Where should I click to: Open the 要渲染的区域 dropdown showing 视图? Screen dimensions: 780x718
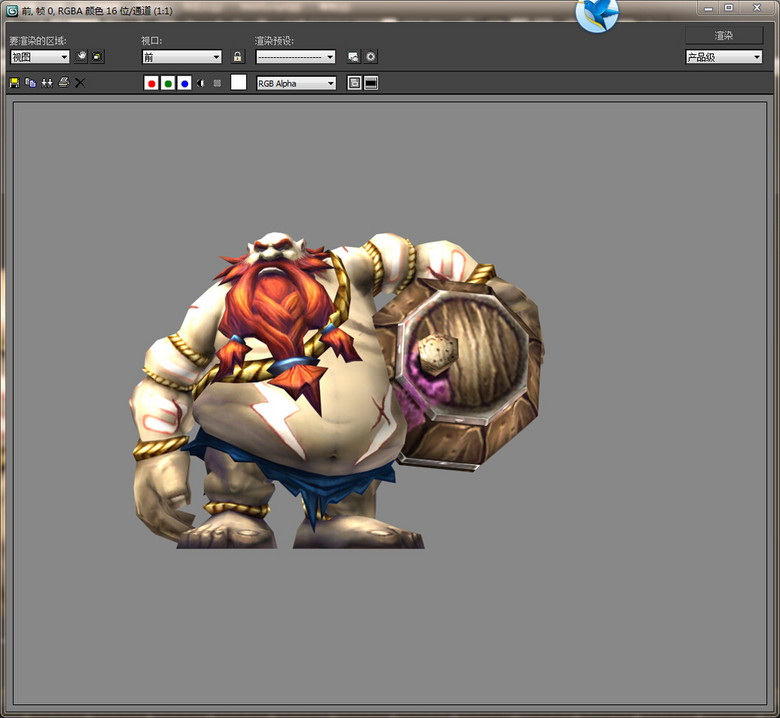click(x=40, y=57)
